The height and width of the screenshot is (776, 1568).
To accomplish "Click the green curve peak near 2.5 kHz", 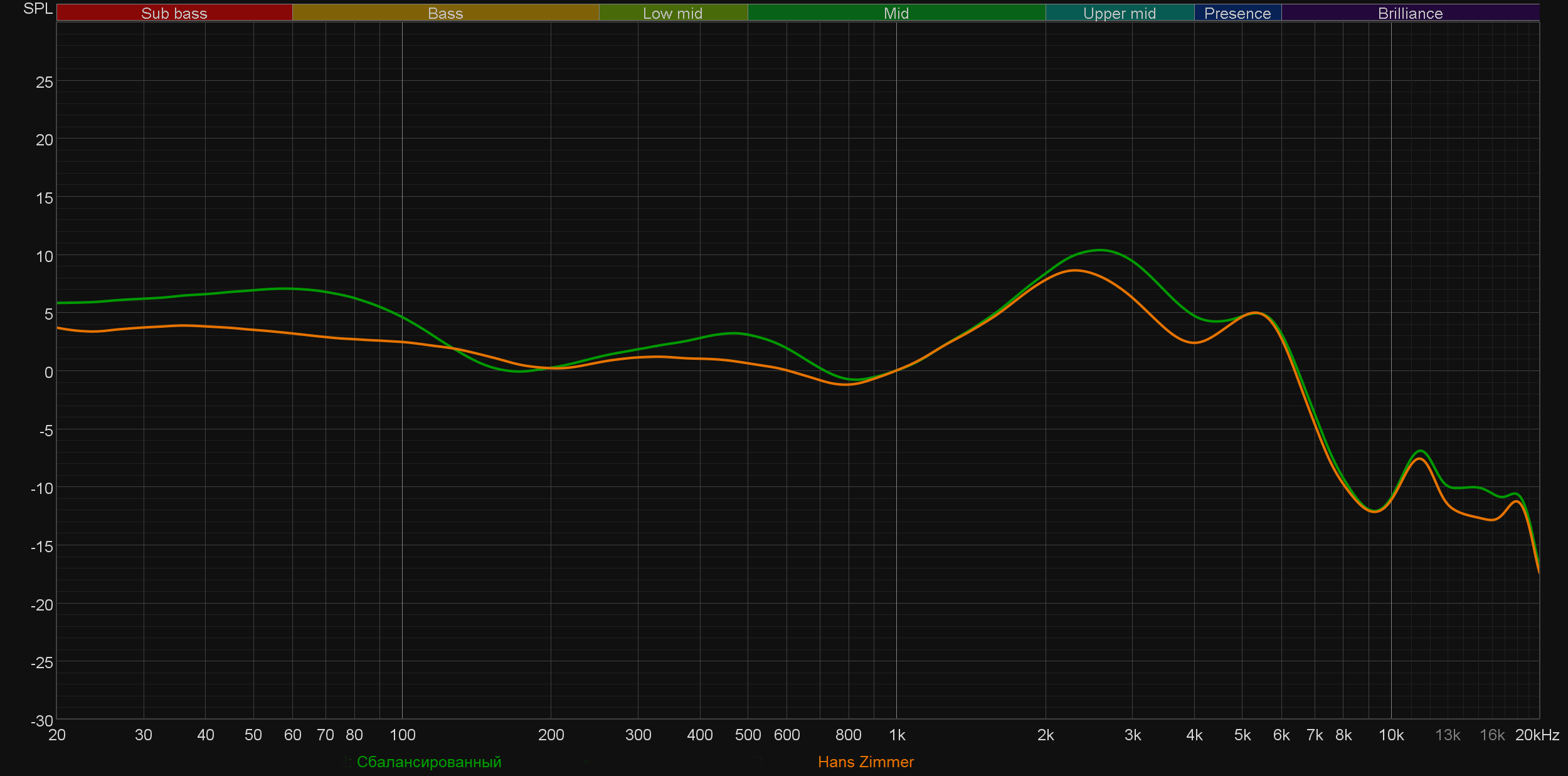I will [1101, 250].
